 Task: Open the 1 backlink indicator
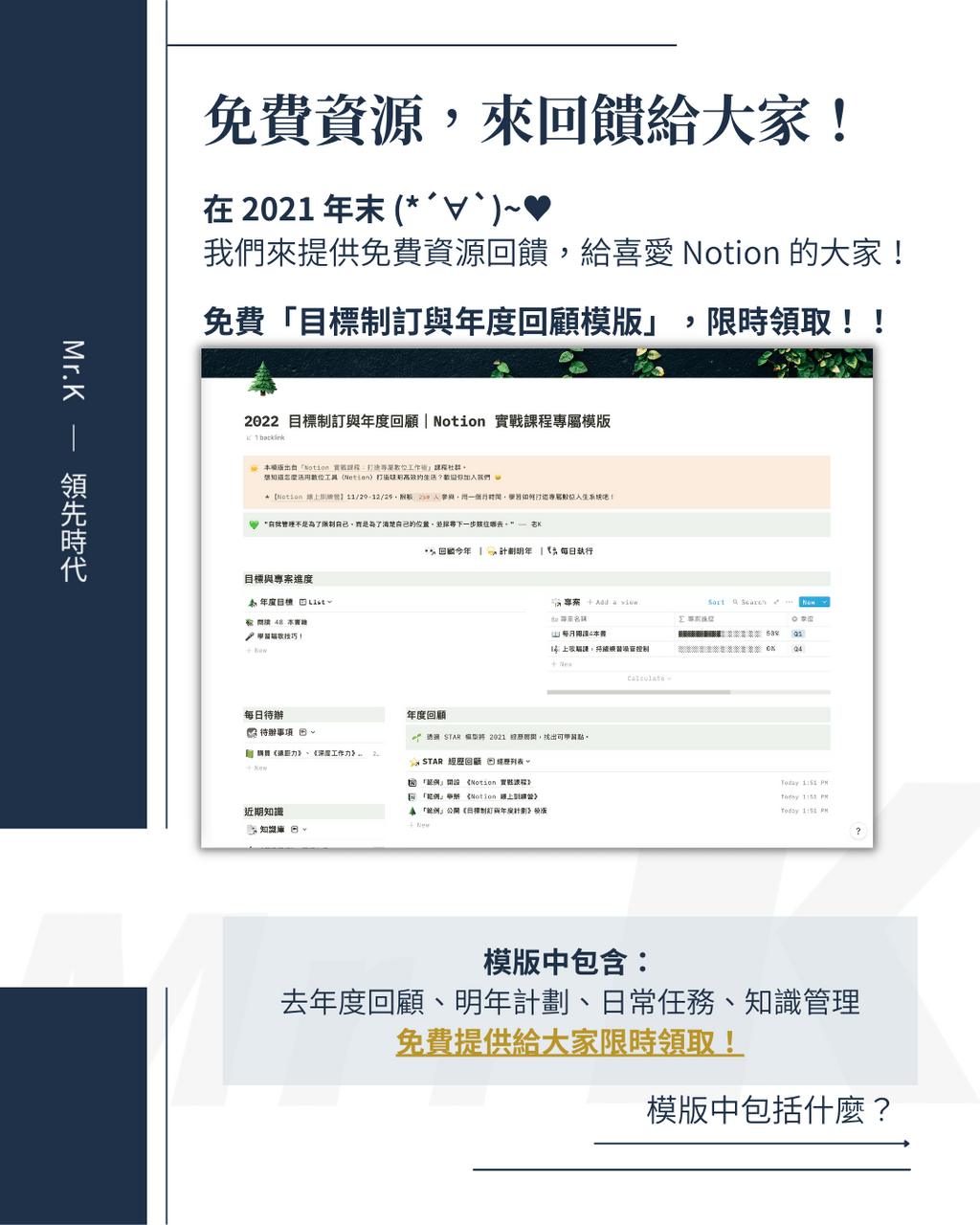coord(266,437)
